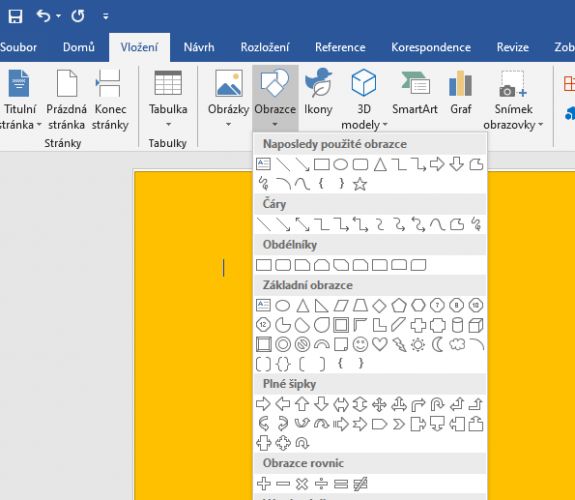
Task: Select the cube shape in Základní obrazce
Action: point(476,325)
